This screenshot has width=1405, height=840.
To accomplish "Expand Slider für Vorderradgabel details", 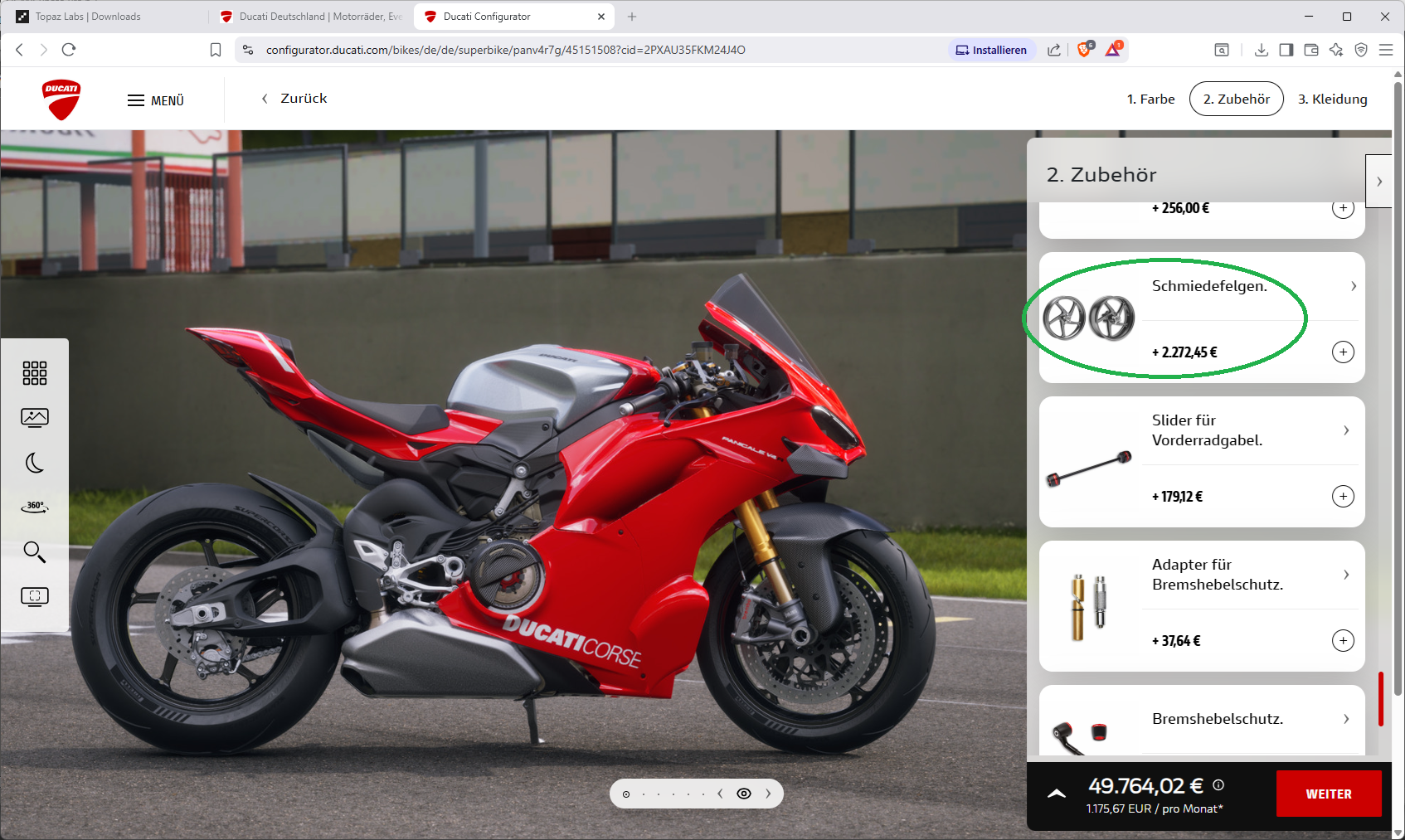I will [x=1346, y=430].
